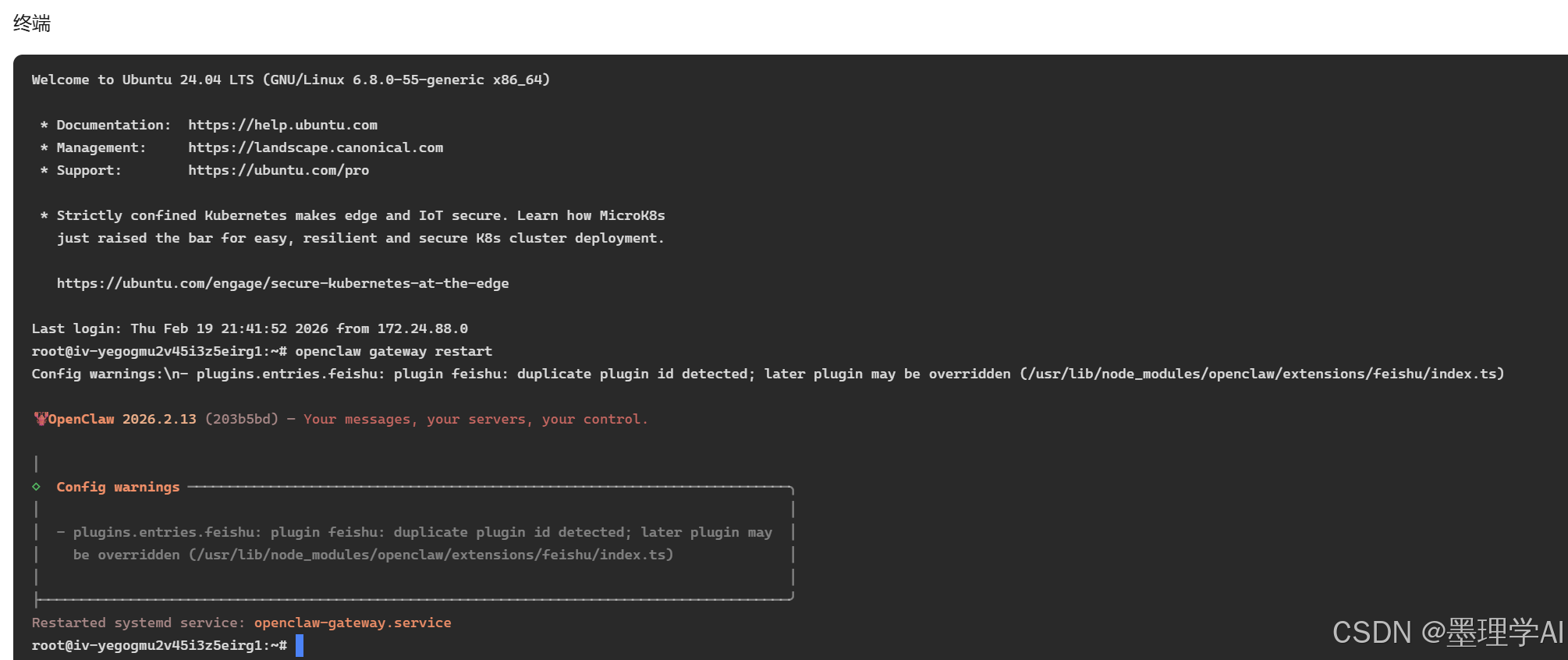Click the "OpenClaw 2026.2.13" version text
Screen dimensions: 1568x660
[x=122, y=419]
